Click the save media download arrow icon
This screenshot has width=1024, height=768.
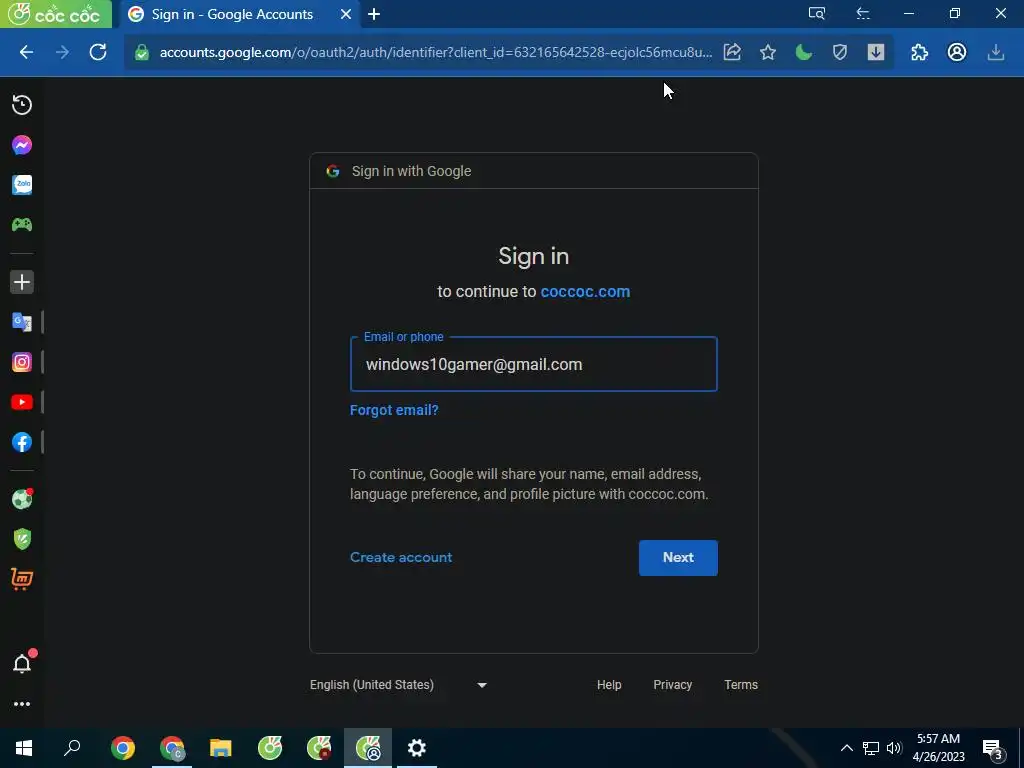point(876,52)
